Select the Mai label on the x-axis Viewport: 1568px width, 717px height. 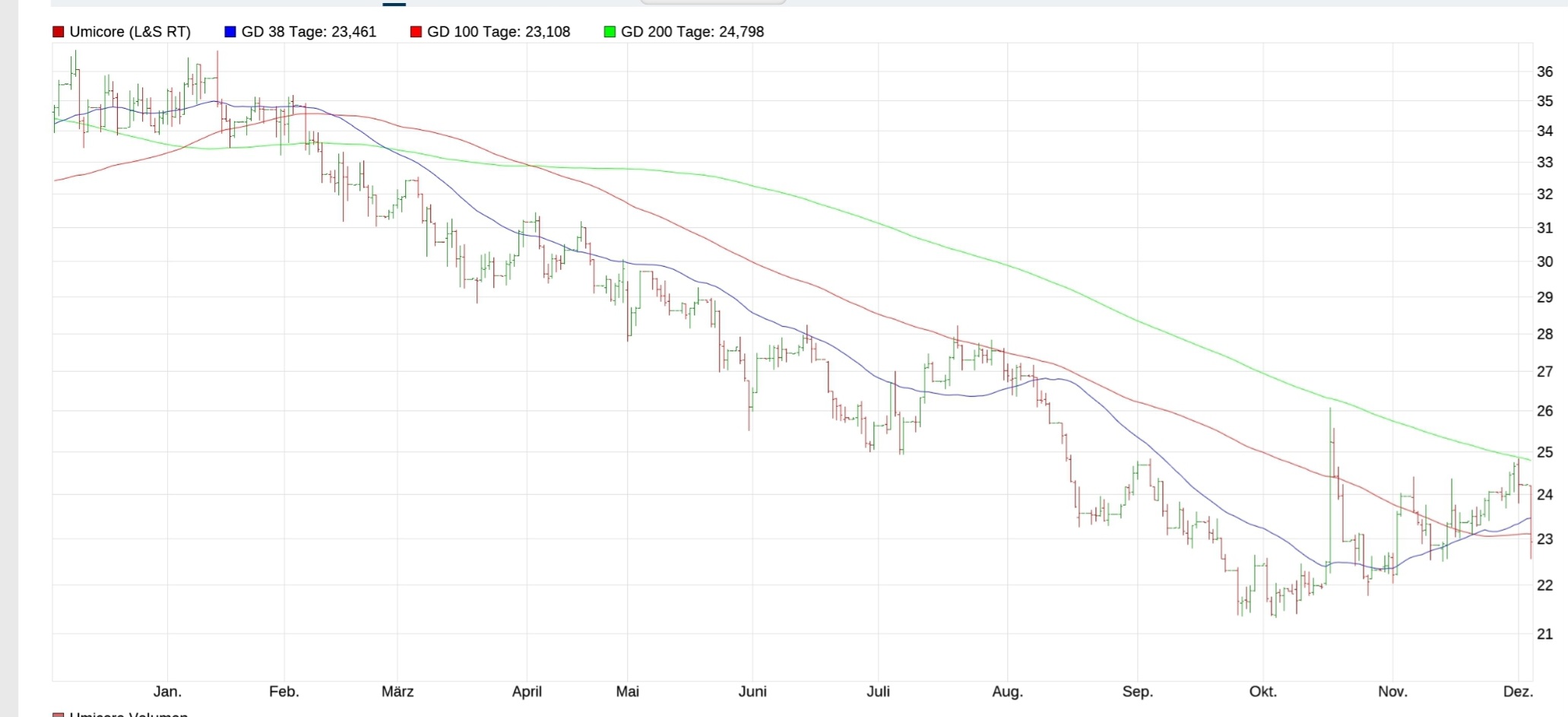pyautogui.click(x=627, y=692)
